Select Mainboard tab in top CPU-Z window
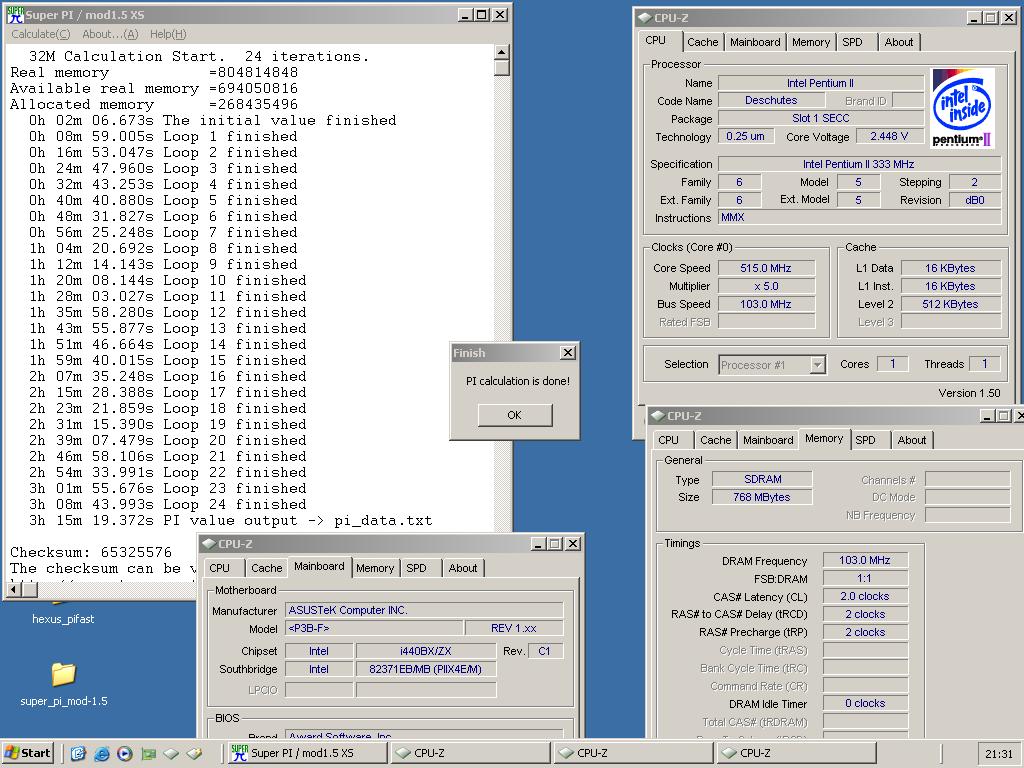The image size is (1024, 768). [755, 42]
